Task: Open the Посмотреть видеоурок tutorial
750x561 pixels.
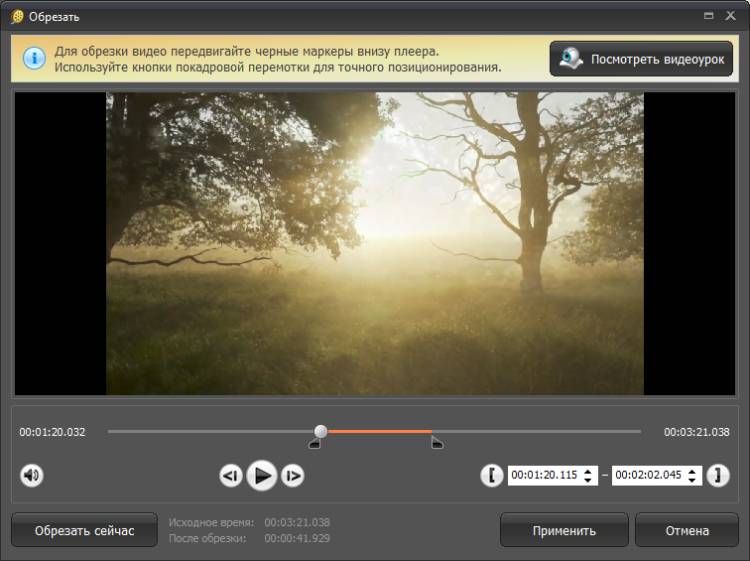Action: 641,59
